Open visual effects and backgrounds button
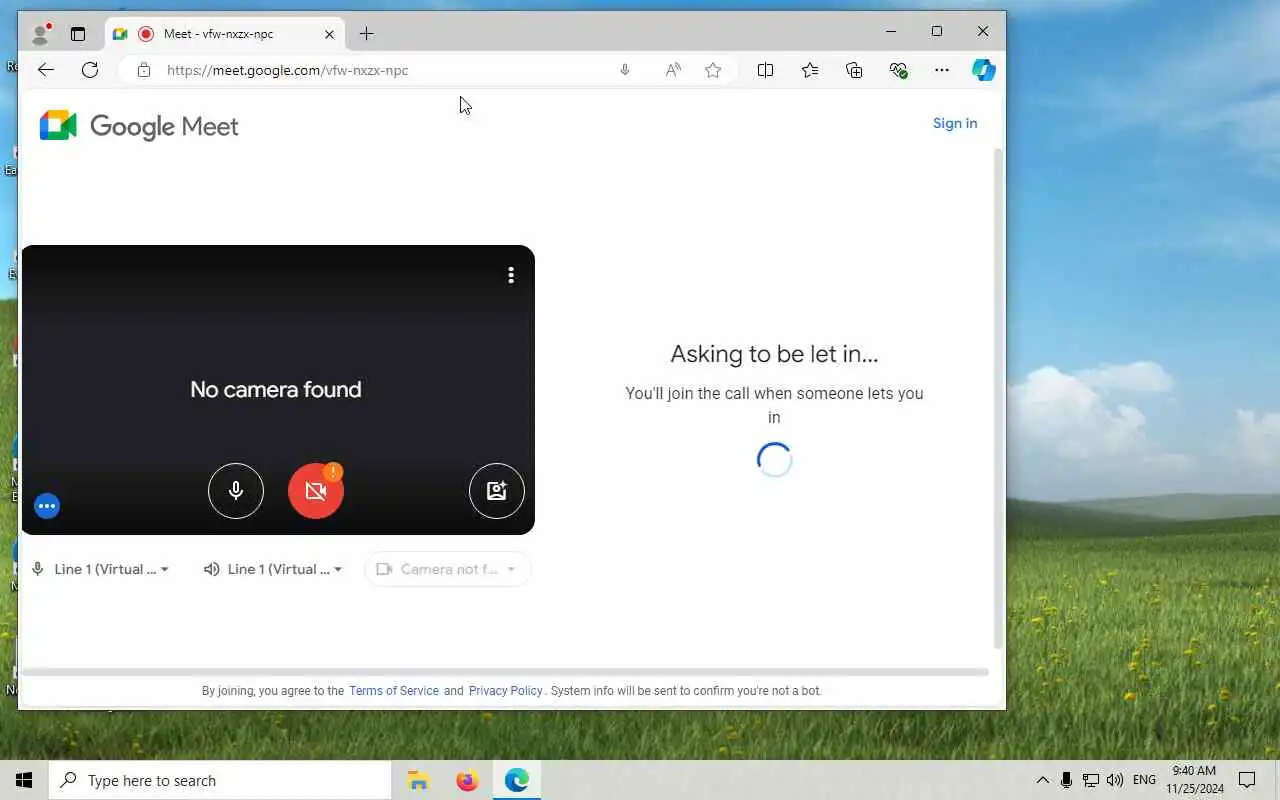This screenshot has width=1280, height=800. click(497, 491)
